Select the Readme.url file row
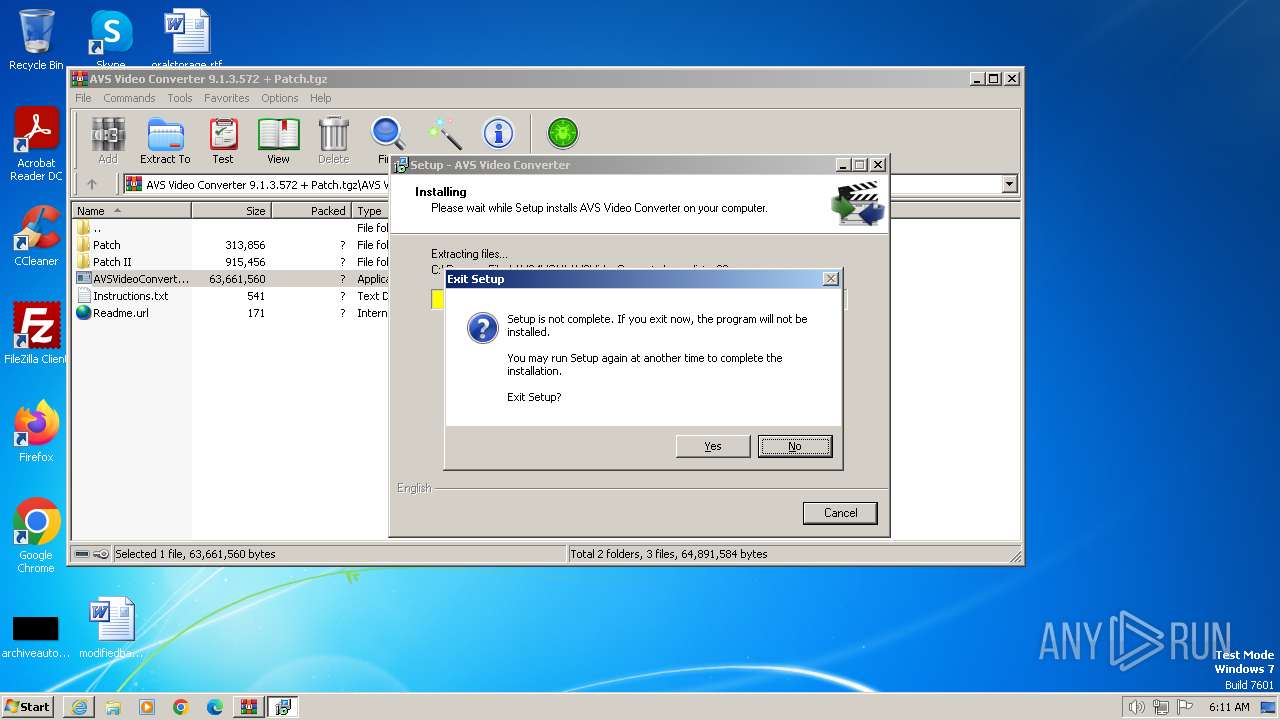 click(x=230, y=313)
